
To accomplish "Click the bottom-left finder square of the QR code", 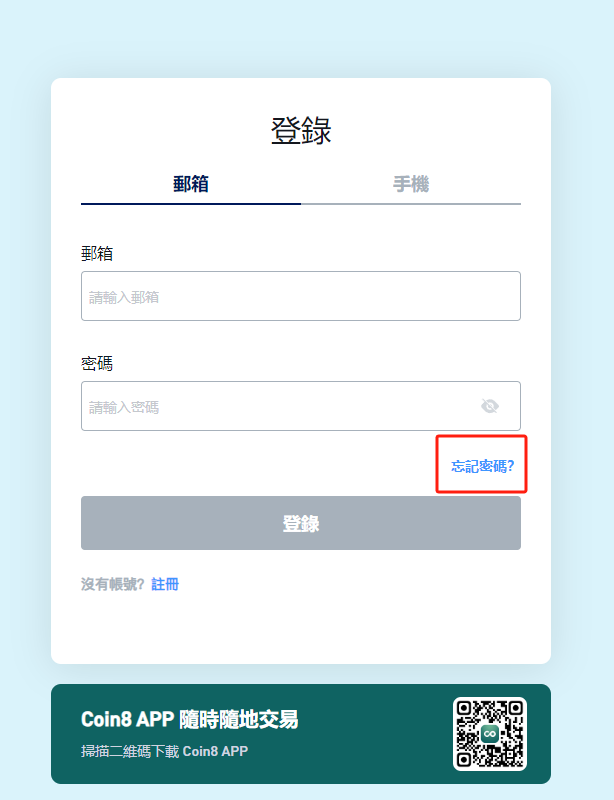I will point(464,760).
